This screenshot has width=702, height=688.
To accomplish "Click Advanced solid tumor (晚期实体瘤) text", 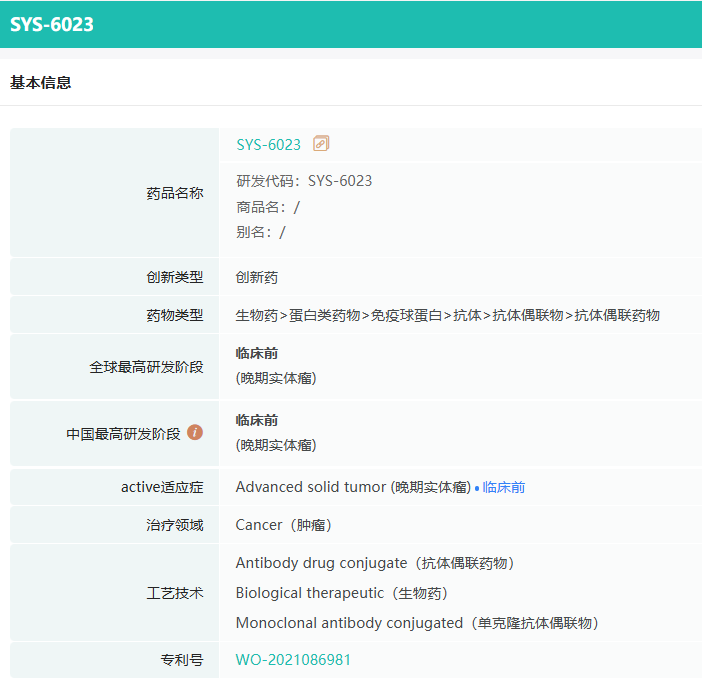I will 353,487.
